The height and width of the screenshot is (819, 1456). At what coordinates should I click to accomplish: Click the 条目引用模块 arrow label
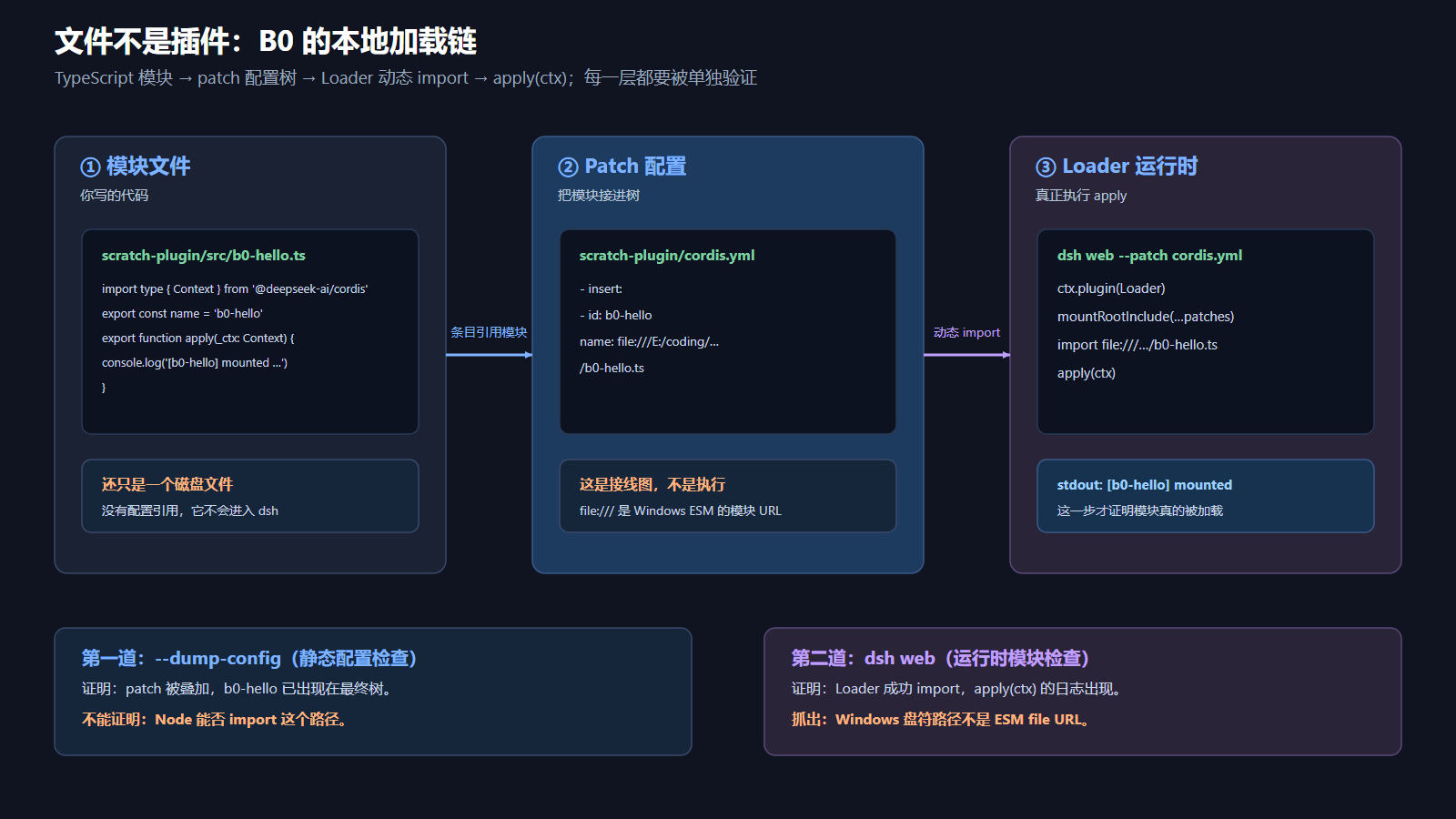click(x=489, y=333)
